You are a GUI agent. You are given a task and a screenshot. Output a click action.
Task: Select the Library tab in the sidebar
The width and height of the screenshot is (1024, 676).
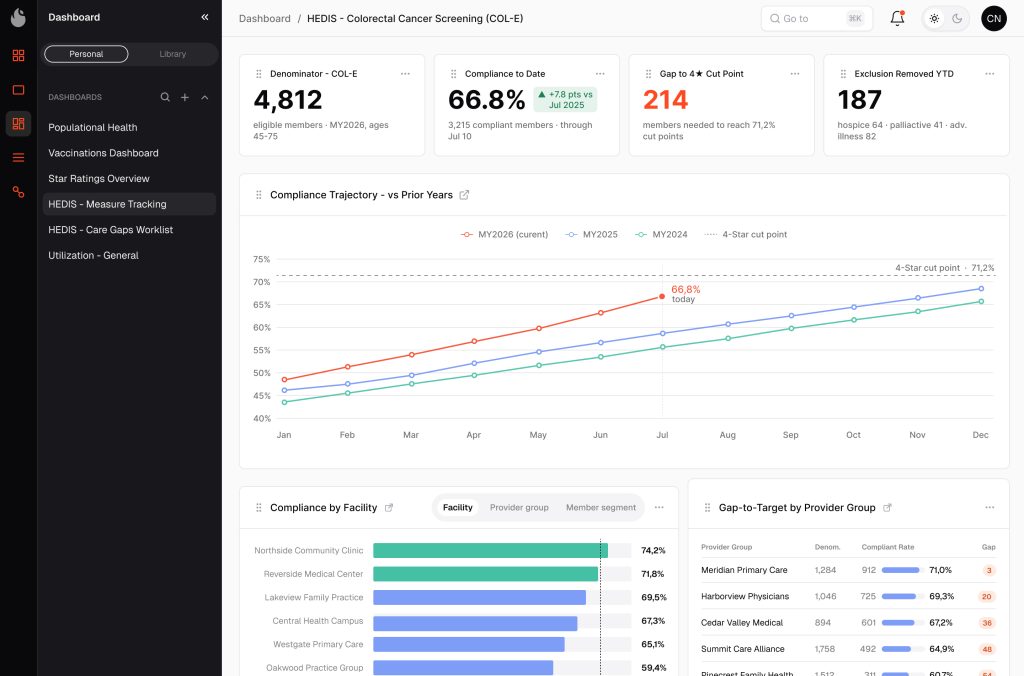(x=172, y=54)
